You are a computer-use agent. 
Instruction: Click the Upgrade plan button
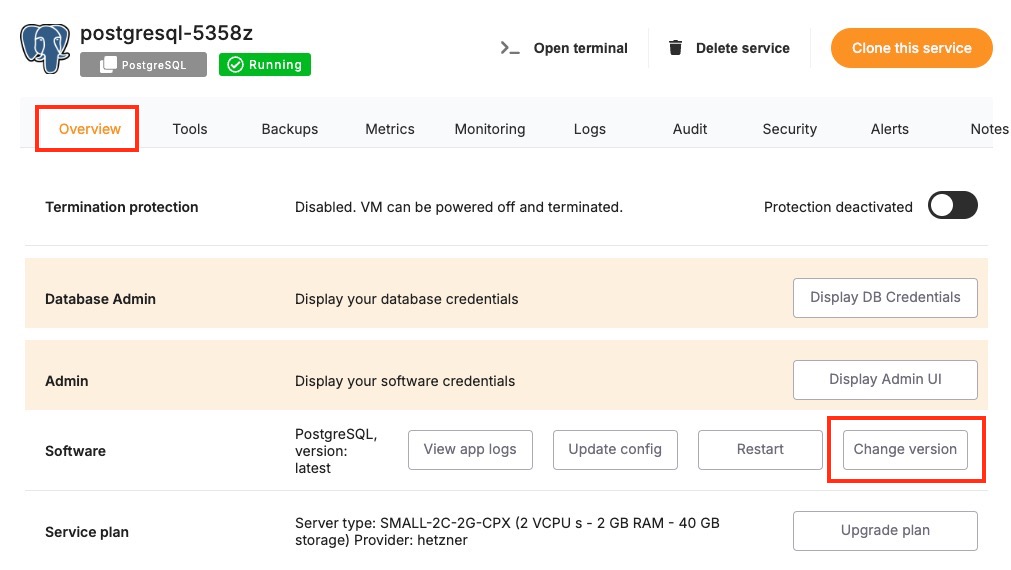885,531
